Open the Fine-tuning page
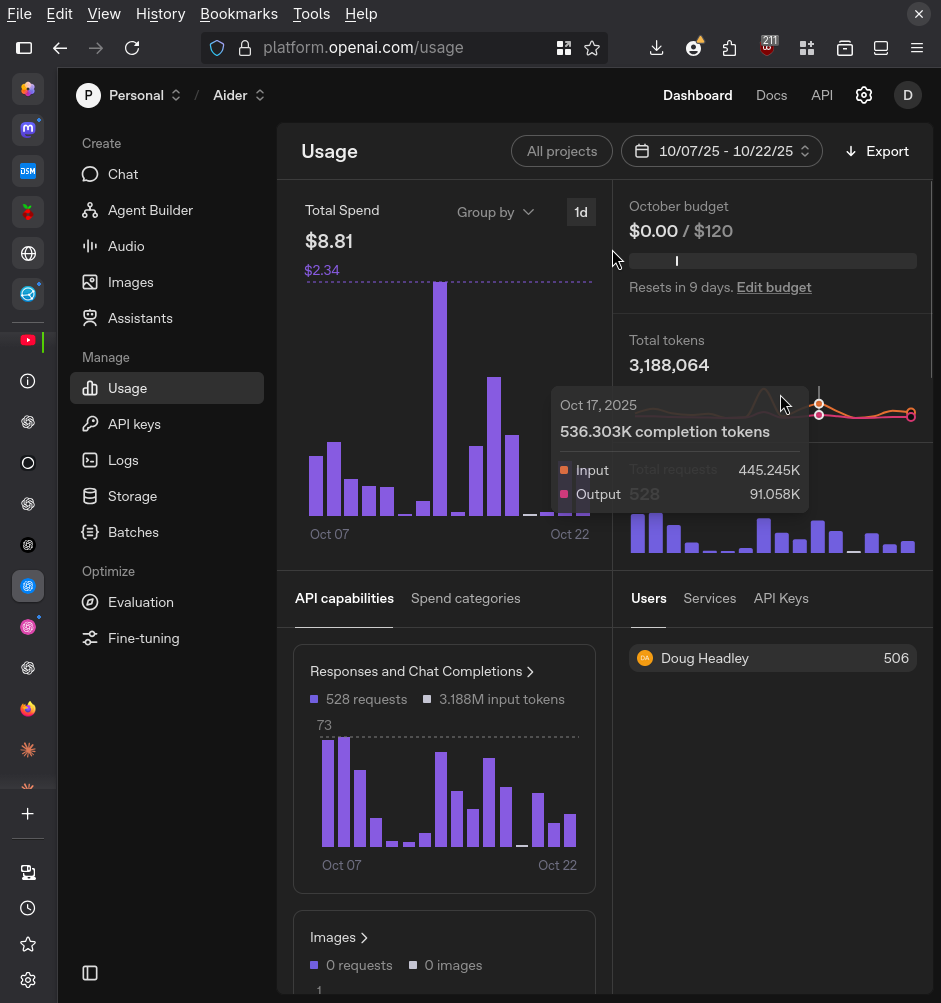 tap(143, 638)
